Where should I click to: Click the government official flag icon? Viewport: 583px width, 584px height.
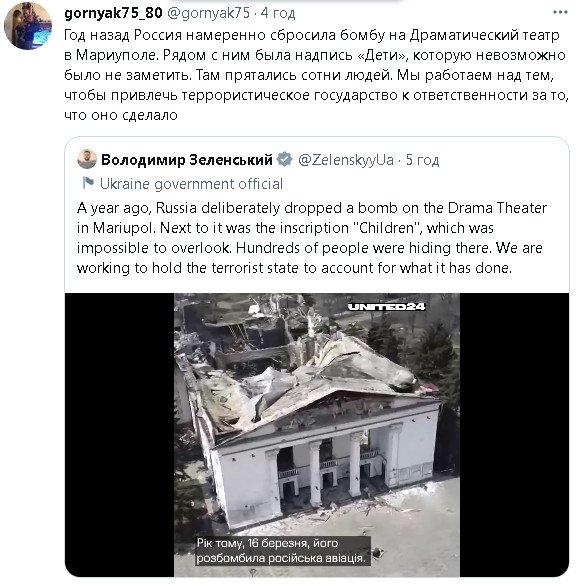coord(88,183)
